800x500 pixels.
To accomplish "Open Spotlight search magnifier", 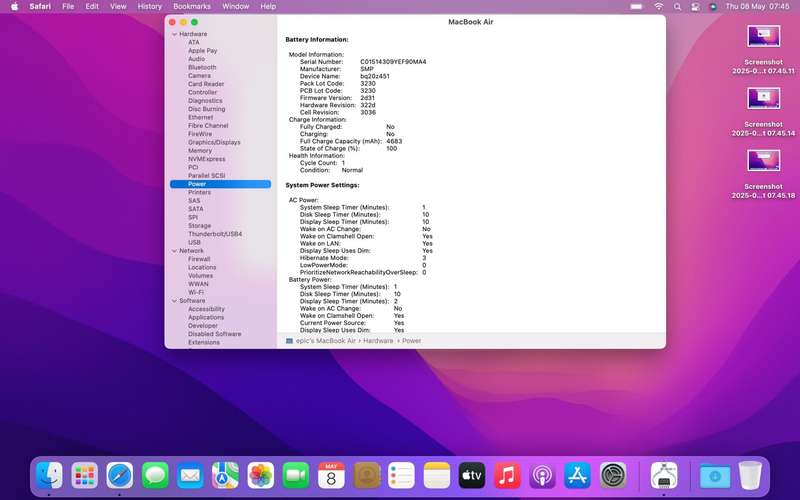I will click(x=677, y=7).
